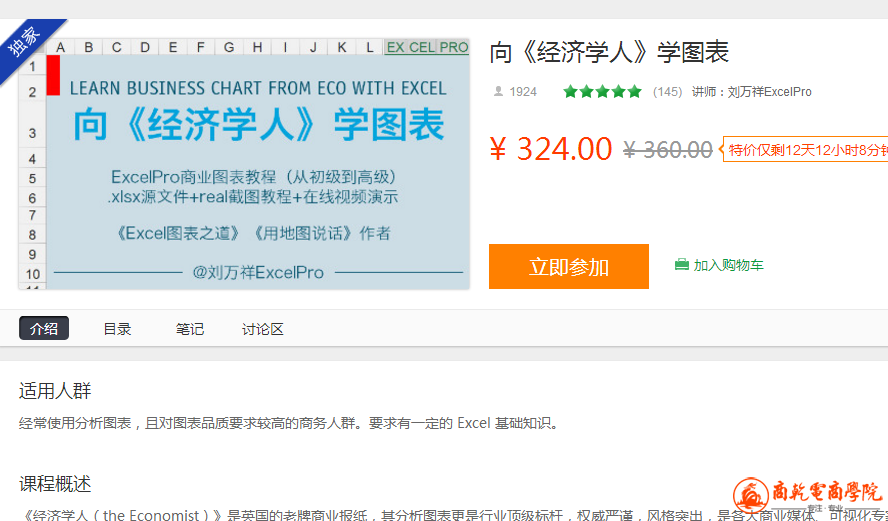Click the 立即参加 orange button
888x521 pixels.
(569, 267)
